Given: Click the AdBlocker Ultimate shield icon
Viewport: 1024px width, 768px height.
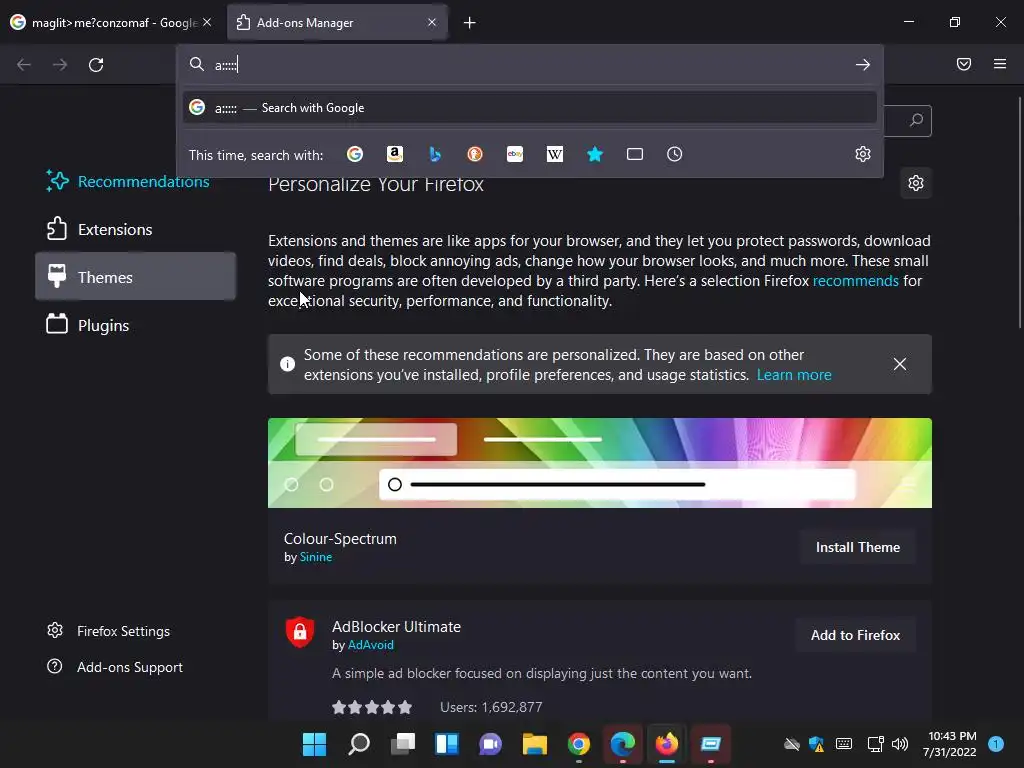Looking at the screenshot, I should pyautogui.click(x=300, y=632).
